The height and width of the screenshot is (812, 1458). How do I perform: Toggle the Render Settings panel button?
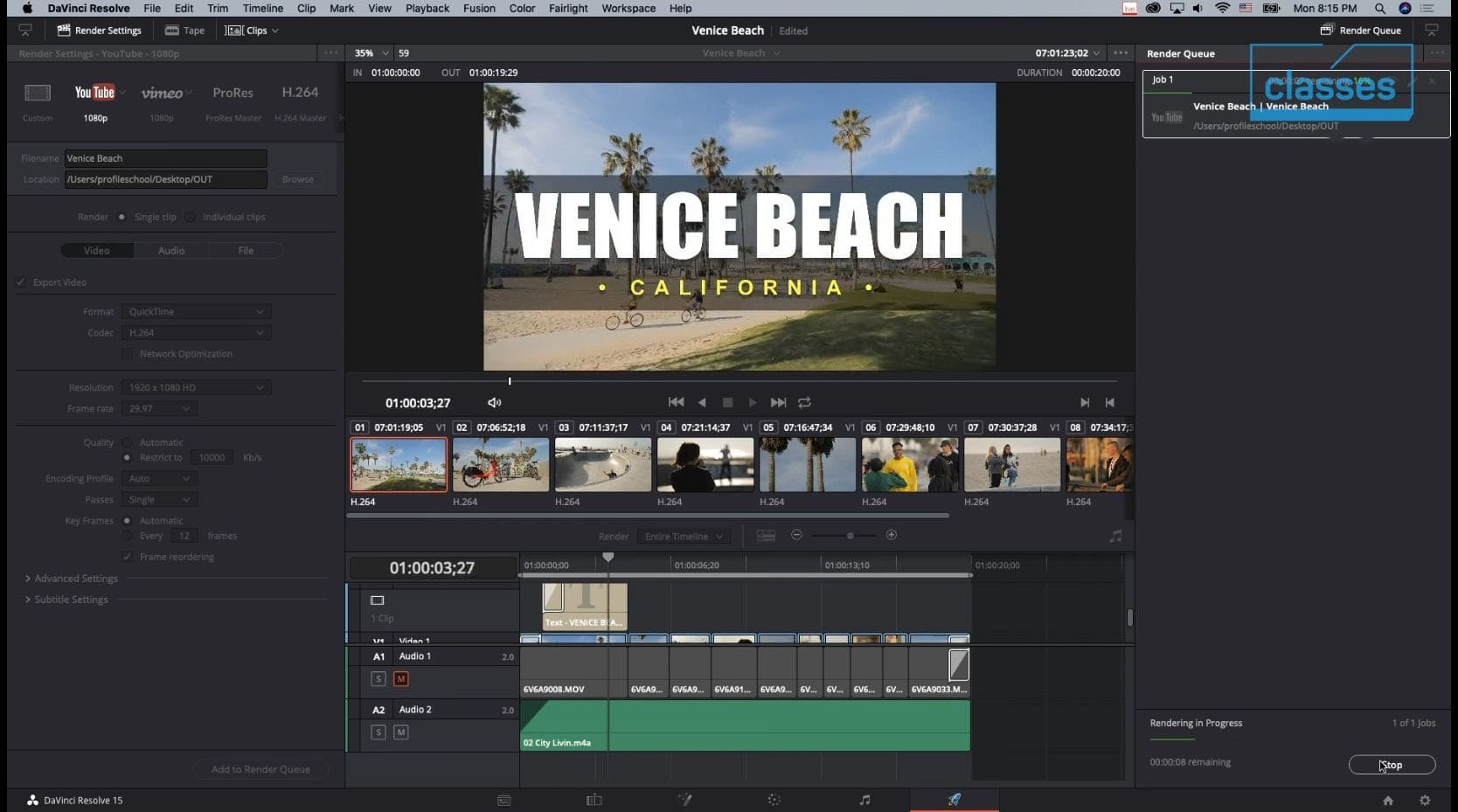pyautogui.click(x=99, y=31)
